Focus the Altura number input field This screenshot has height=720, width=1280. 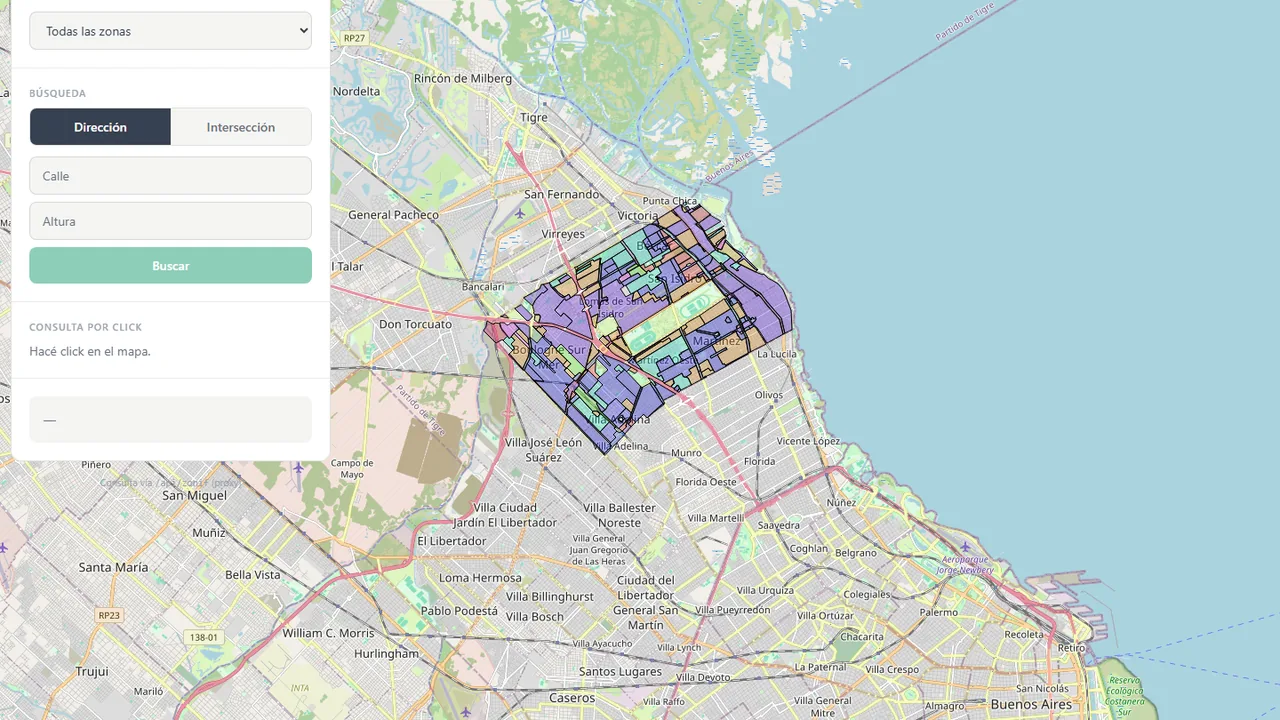tap(170, 221)
